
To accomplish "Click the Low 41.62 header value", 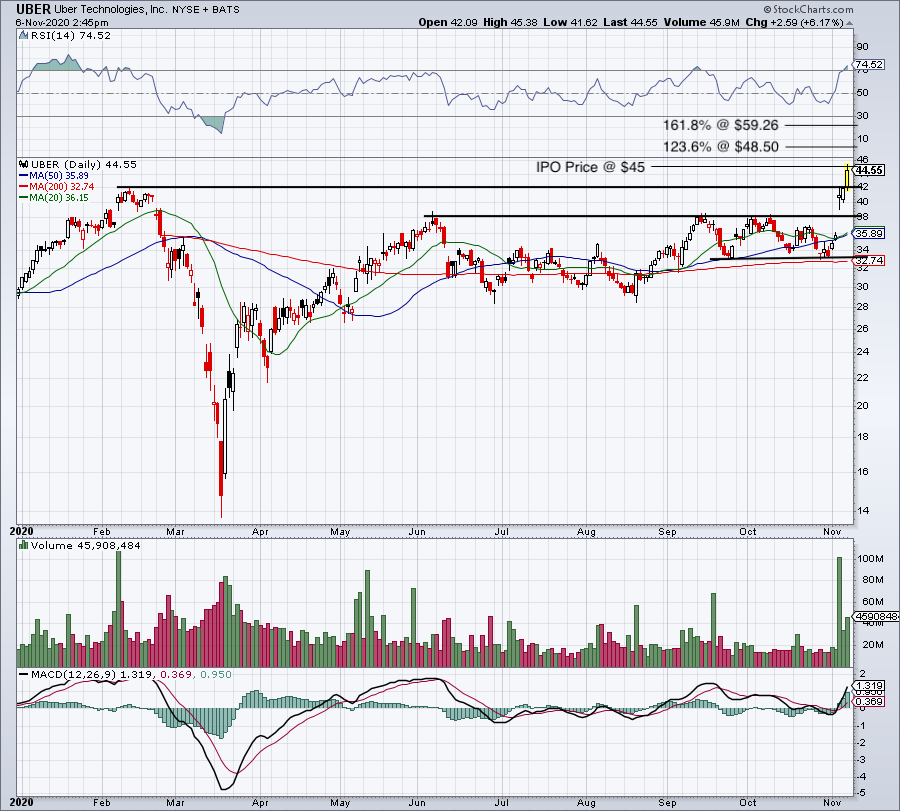I will [x=571, y=22].
